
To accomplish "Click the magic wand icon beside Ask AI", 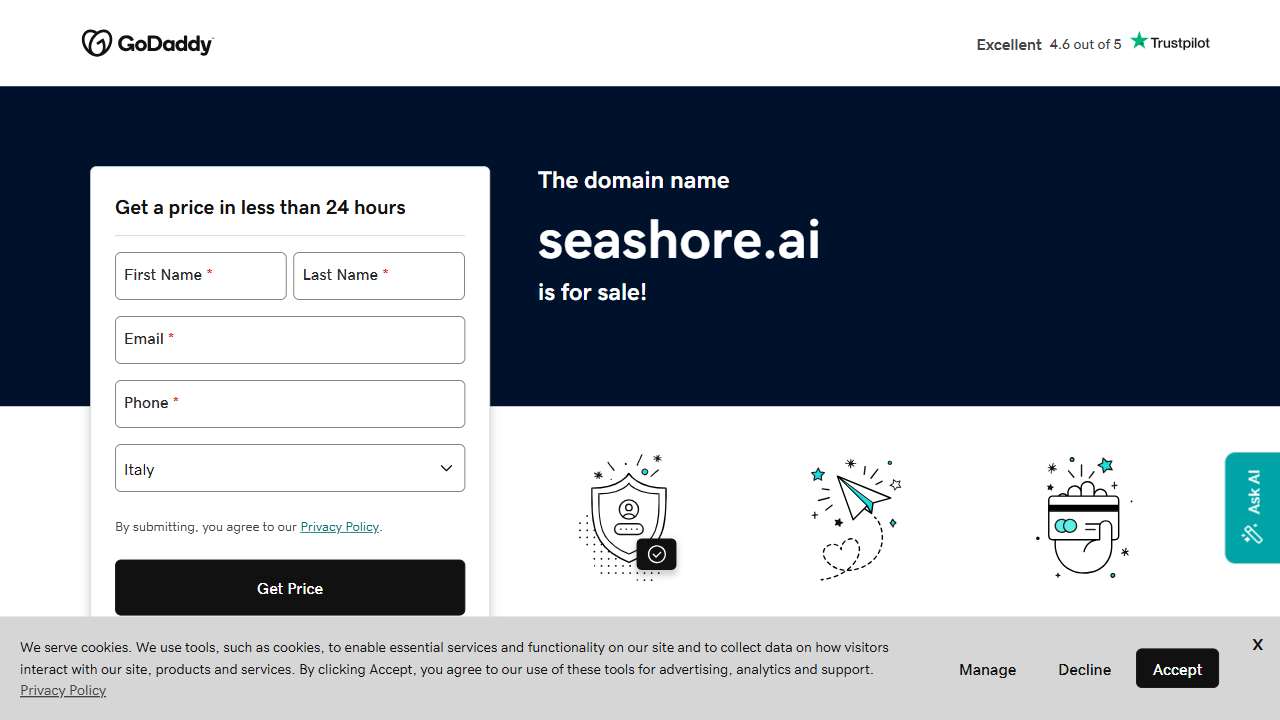I will pos(1252,534).
